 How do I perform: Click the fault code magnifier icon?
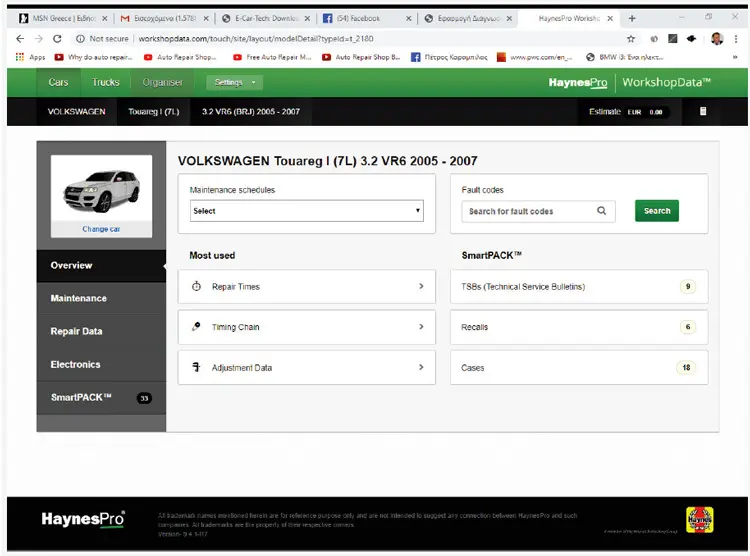coord(601,211)
